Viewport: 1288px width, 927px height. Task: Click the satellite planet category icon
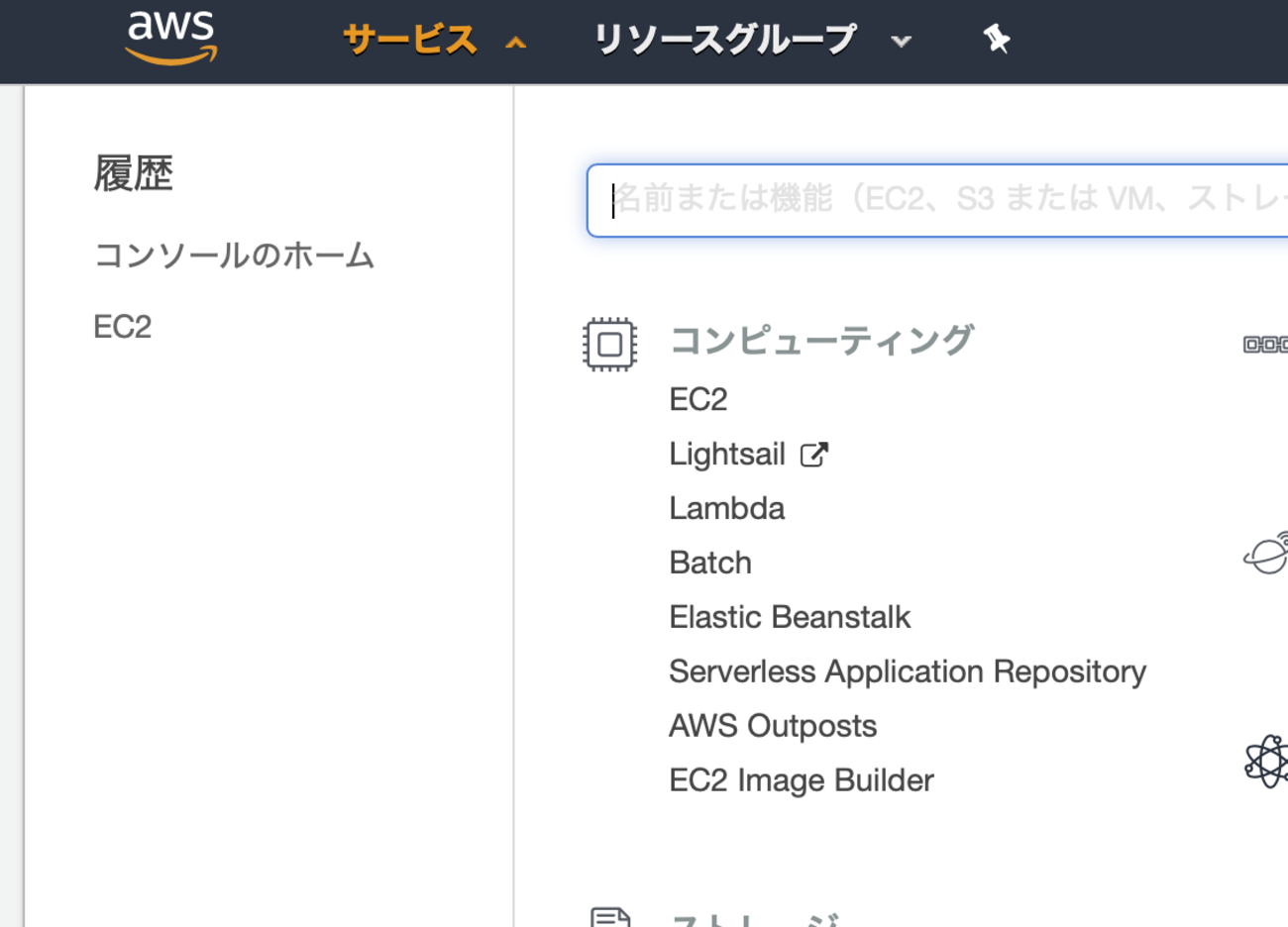[1266, 553]
